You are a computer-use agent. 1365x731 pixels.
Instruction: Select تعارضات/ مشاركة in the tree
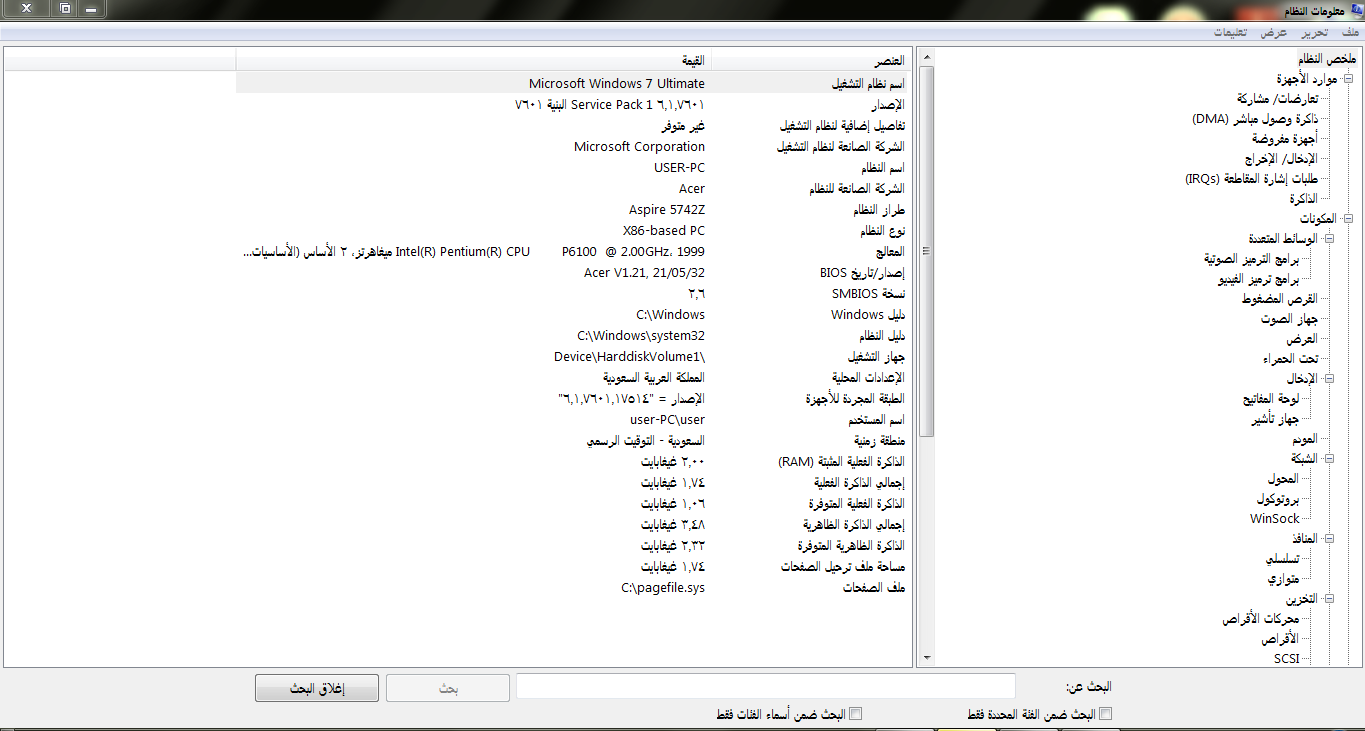tap(1277, 99)
